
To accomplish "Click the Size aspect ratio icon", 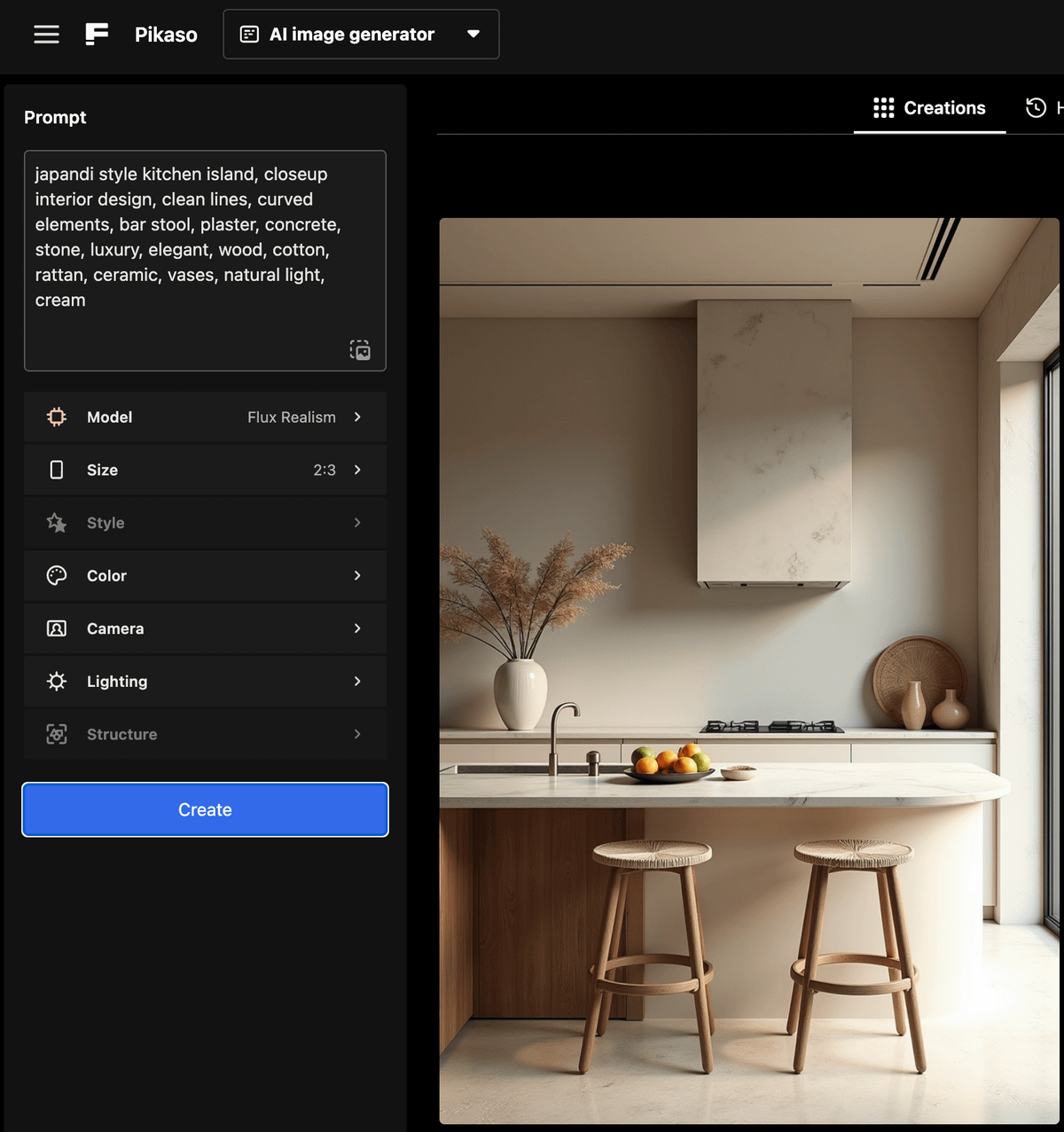I will (57, 470).
